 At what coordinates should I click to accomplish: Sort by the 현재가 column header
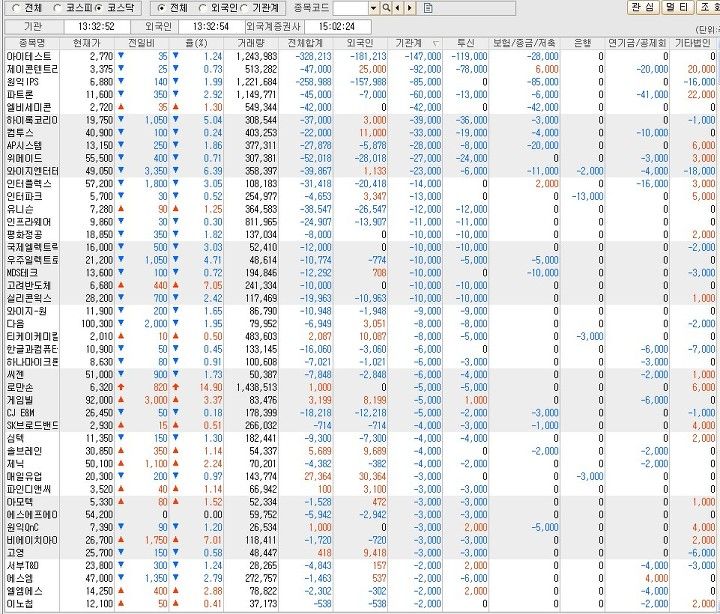click(87, 43)
